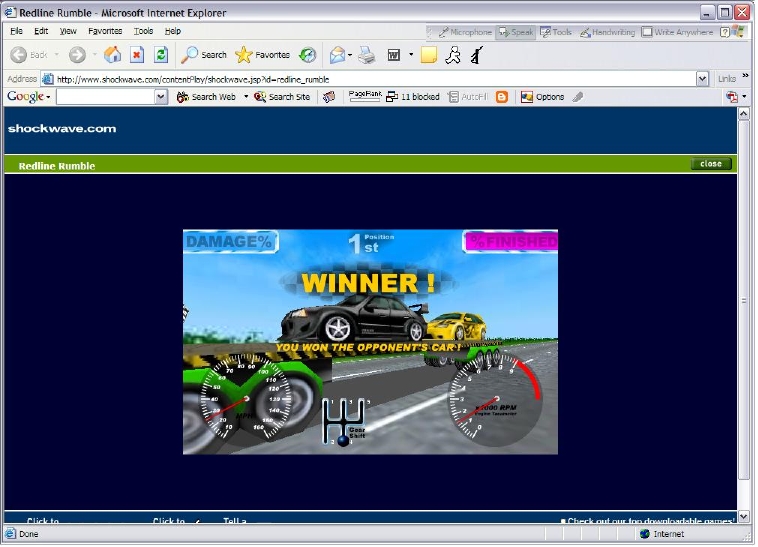
Task: Click Write Anywhere in language bar
Action: coord(678,32)
